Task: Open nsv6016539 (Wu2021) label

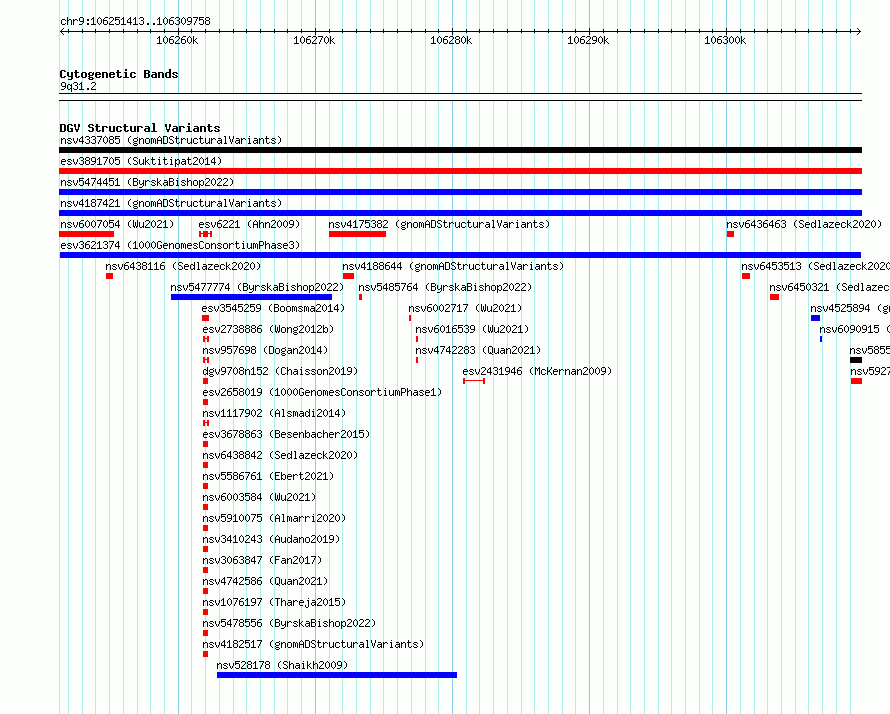Action: pos(472,329)
